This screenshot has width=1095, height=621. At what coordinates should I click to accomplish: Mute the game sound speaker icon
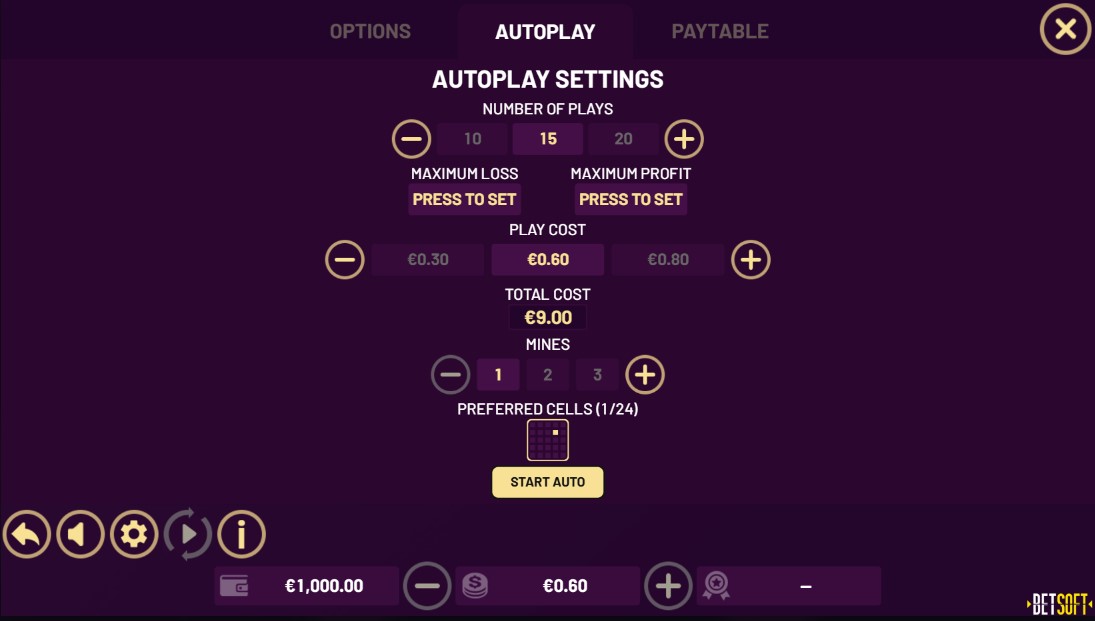click(80, 534)
